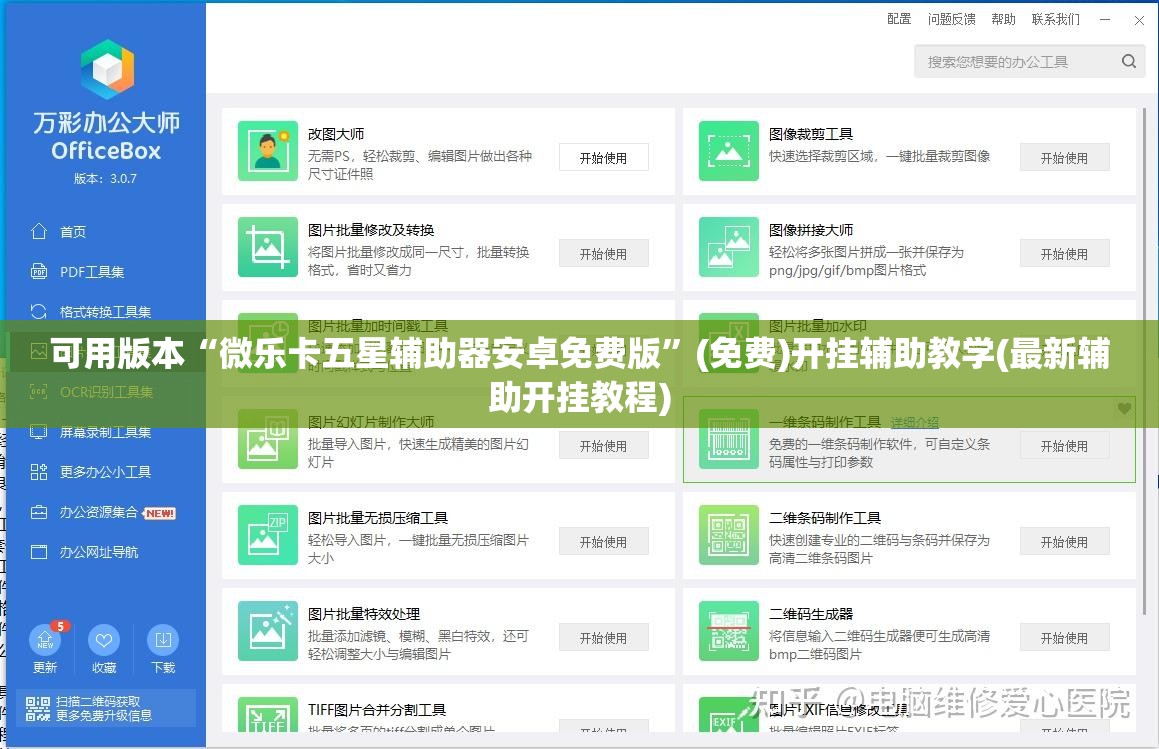Click 开始使用 for 一维条码制作工具
Screen dimensions: 1159x749
click(1064, 446)
